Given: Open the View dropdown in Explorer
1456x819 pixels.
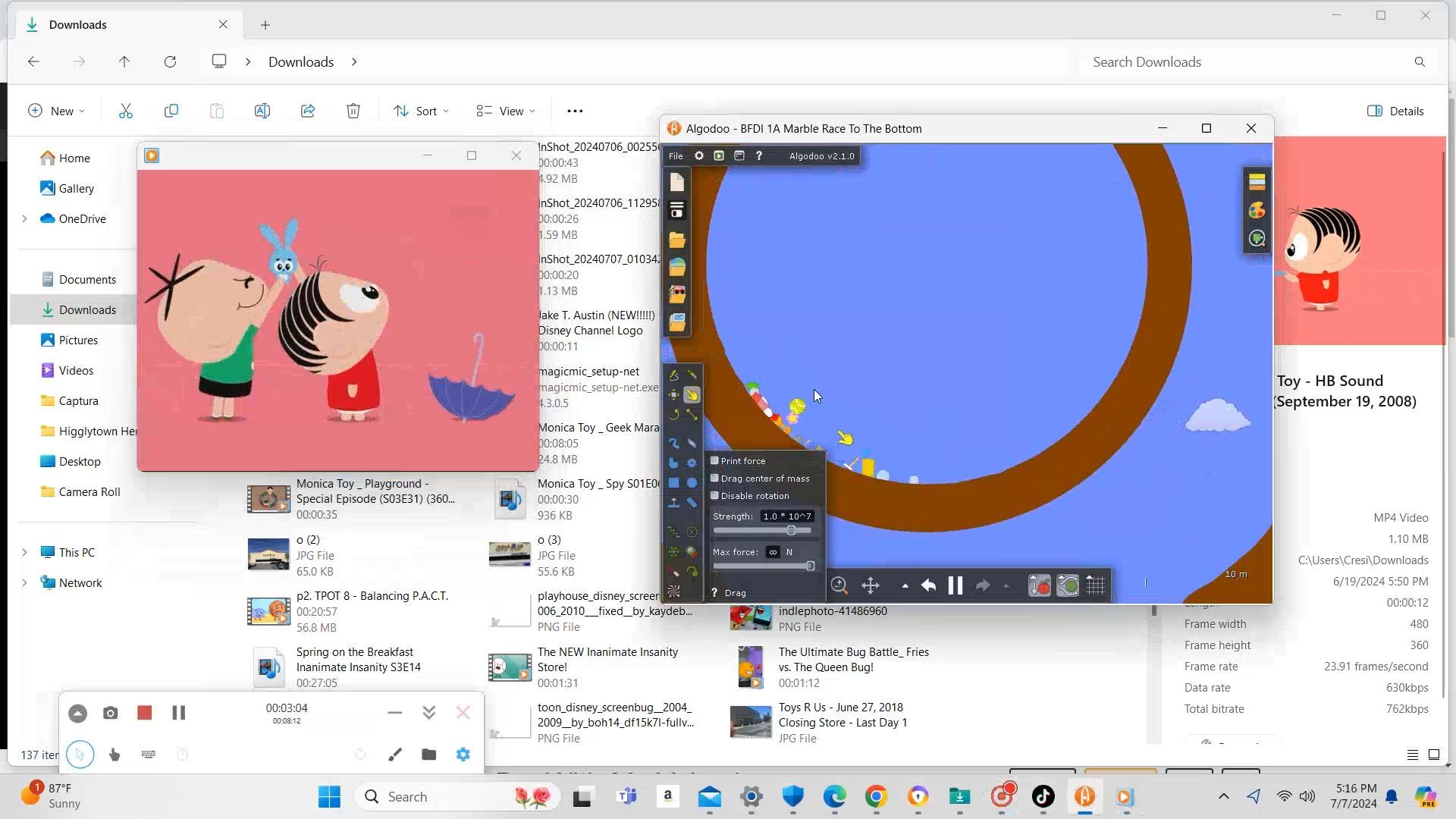Looking at the screenshot, I should [506, 111].
